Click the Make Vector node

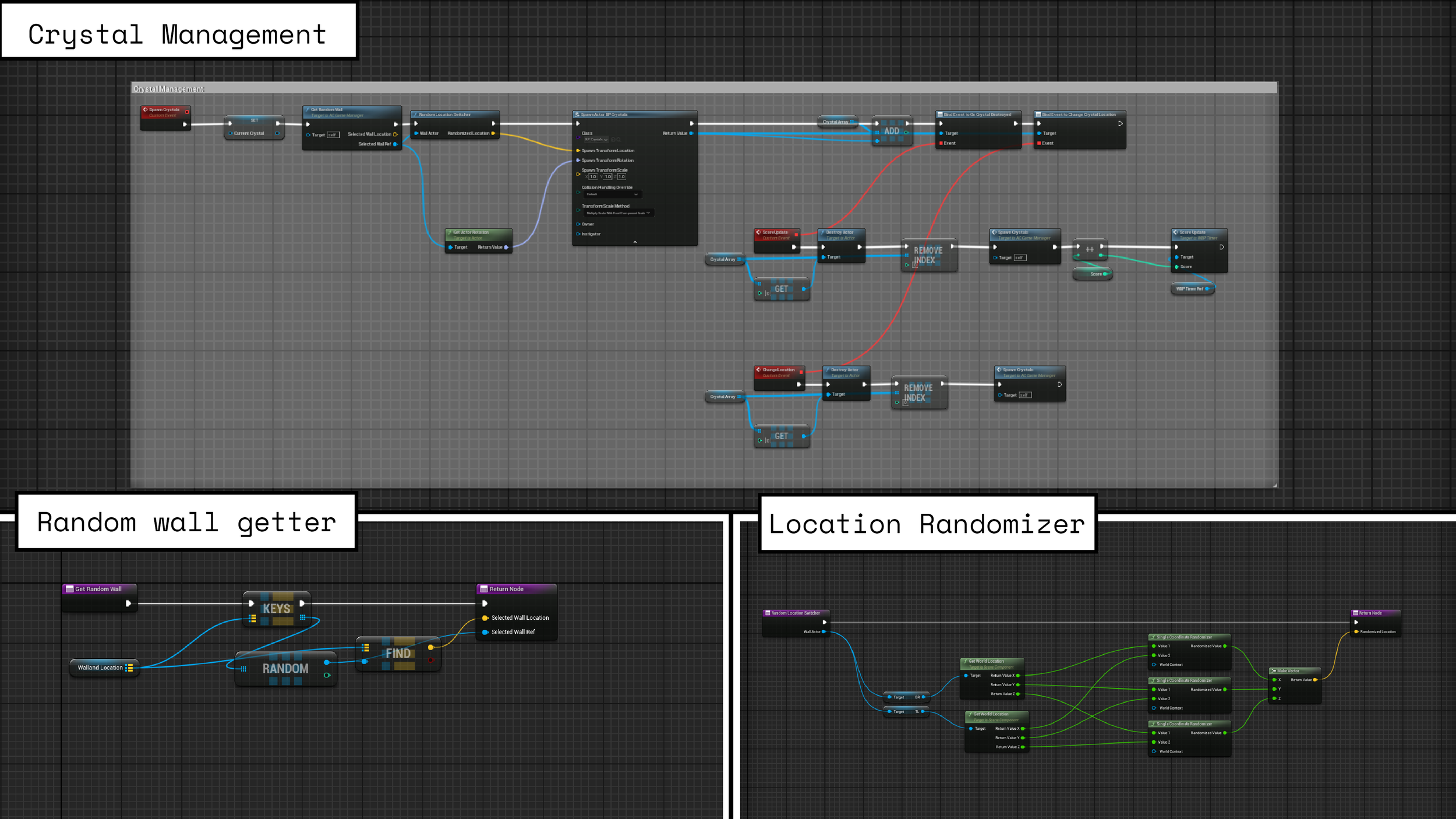(x=1295, y=686)
